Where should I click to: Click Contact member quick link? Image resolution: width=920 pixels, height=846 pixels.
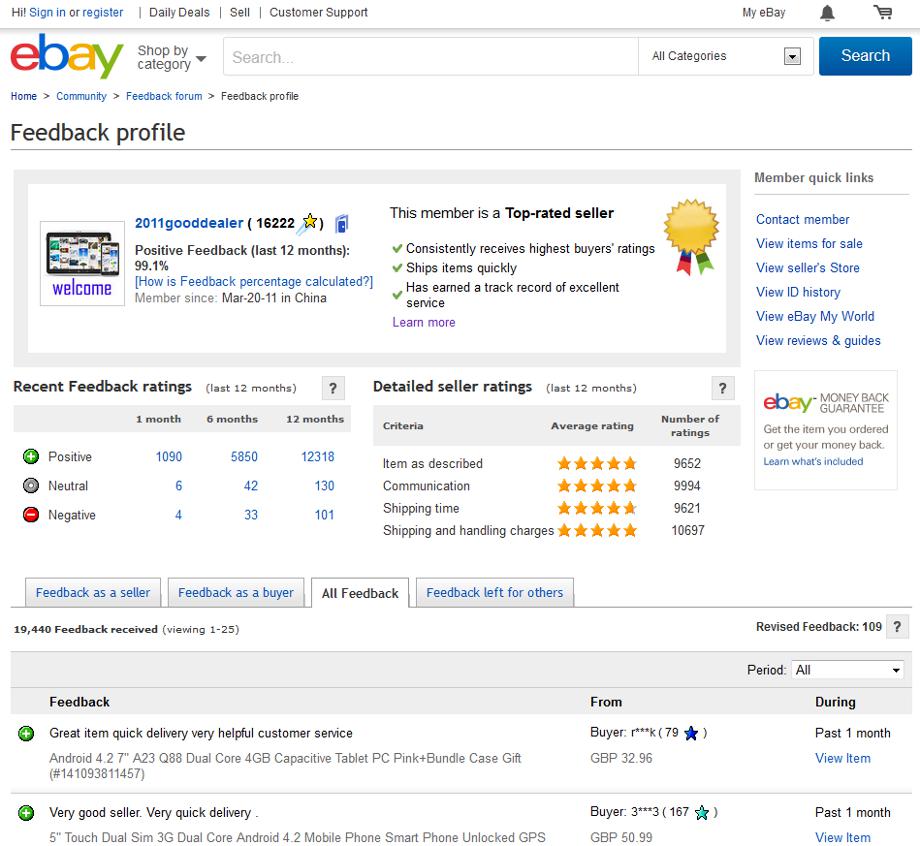click(802, 219)
